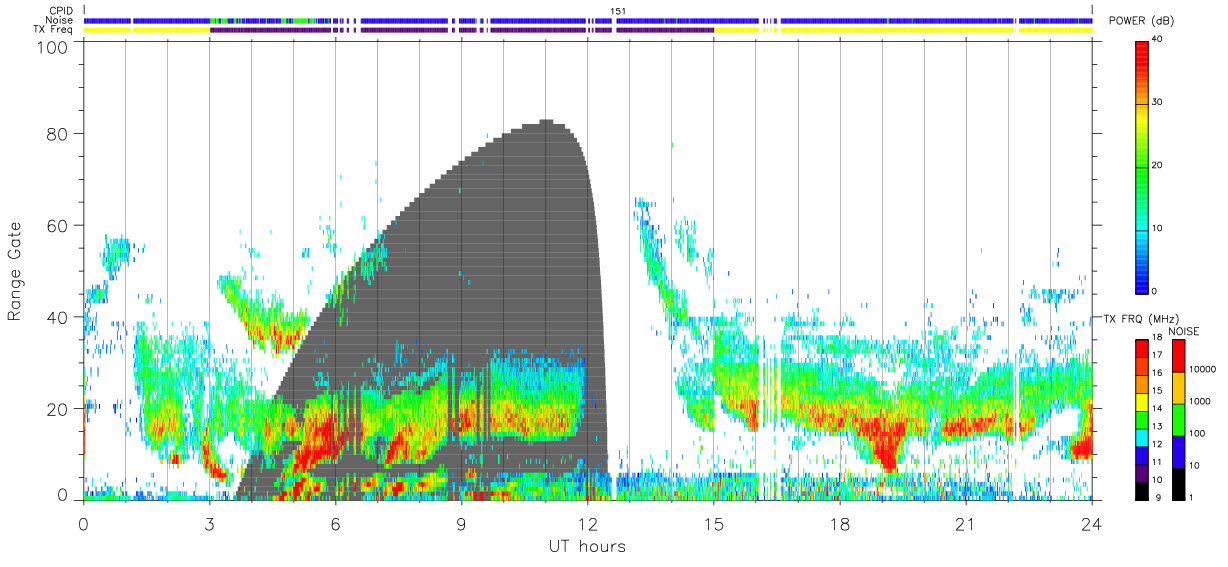Click y-axis tick label '20' on range axis

tap(57, 409)
